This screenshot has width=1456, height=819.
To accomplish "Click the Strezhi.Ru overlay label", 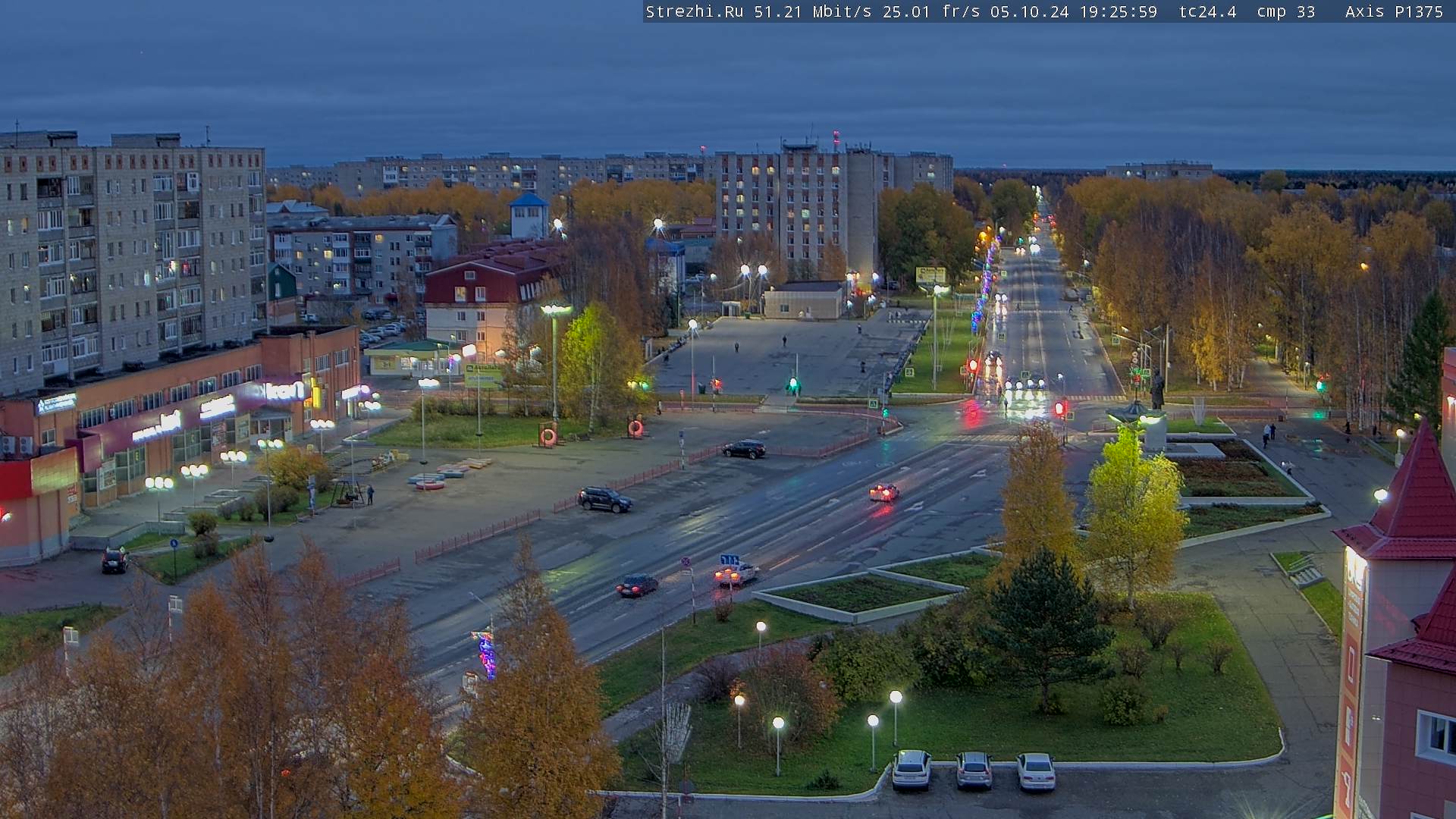I will (x=695, y=12).
